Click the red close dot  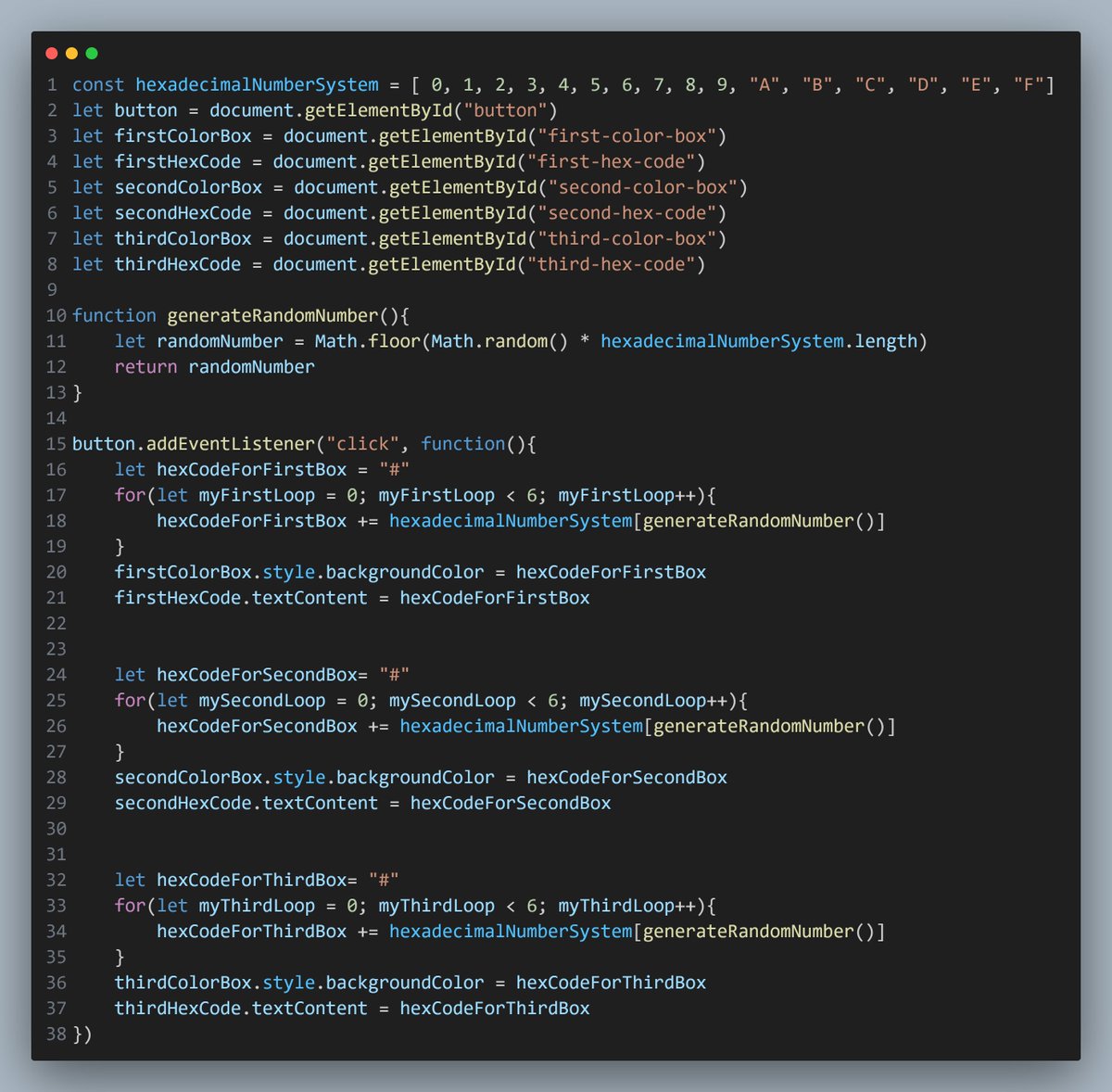pyautogui.click(x=51, y=54)
